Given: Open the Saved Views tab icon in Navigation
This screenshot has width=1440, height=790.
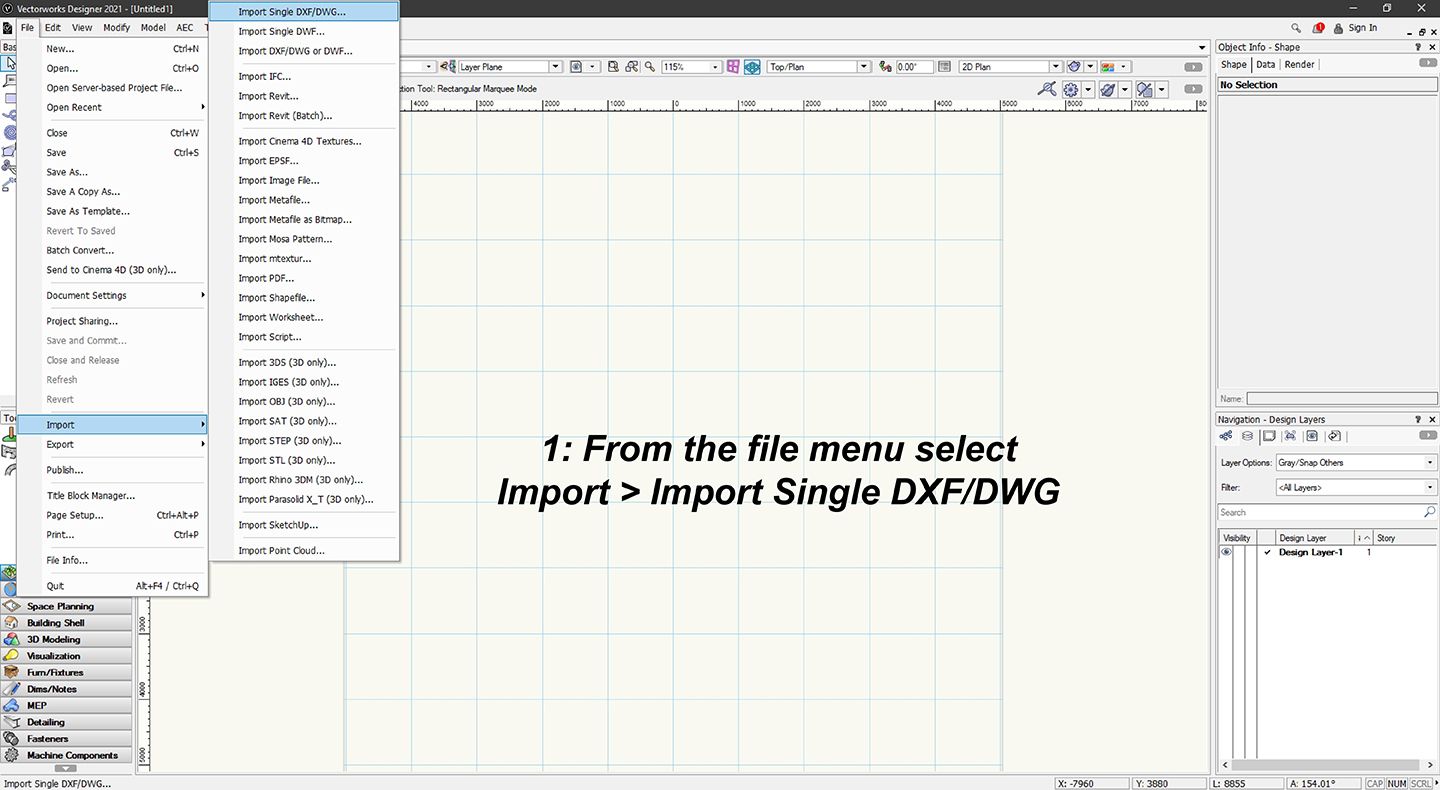Looking at the screenshot, I should [1312, 436].
